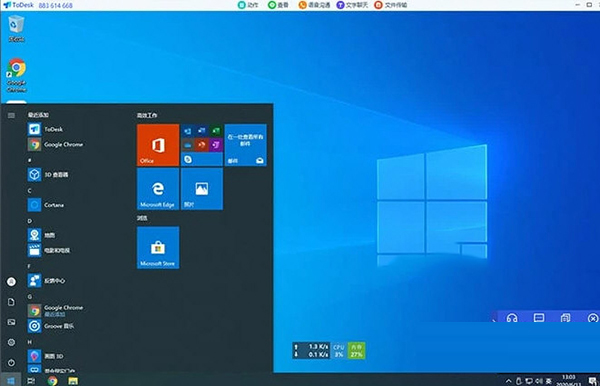Viewport: 600px width, 386px height.
Task: Open Documents from Start sidebar
Action: 11,302
